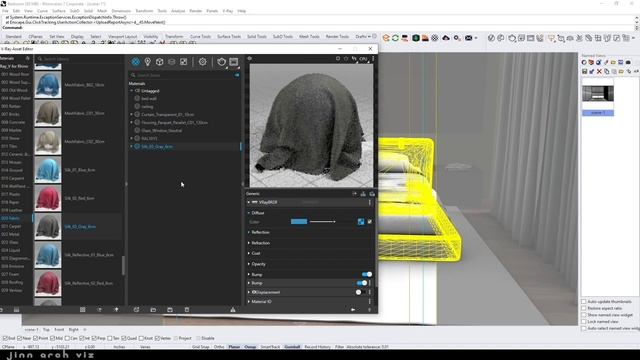
Task: Click the orange V-Ray icon in Rhino toolbar
Action: 386,38
